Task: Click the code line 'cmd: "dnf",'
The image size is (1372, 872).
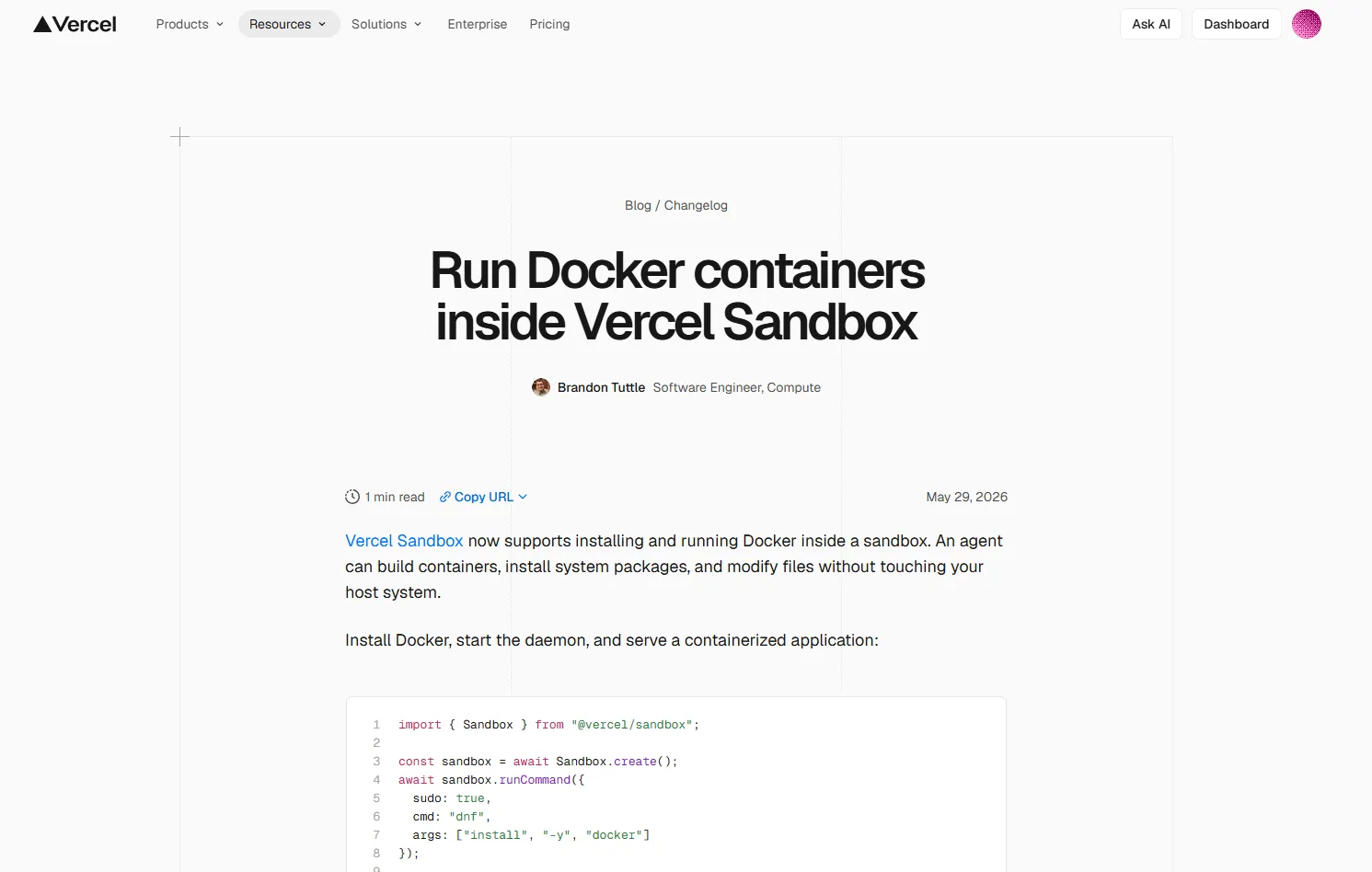Action: tap(451, 817)
